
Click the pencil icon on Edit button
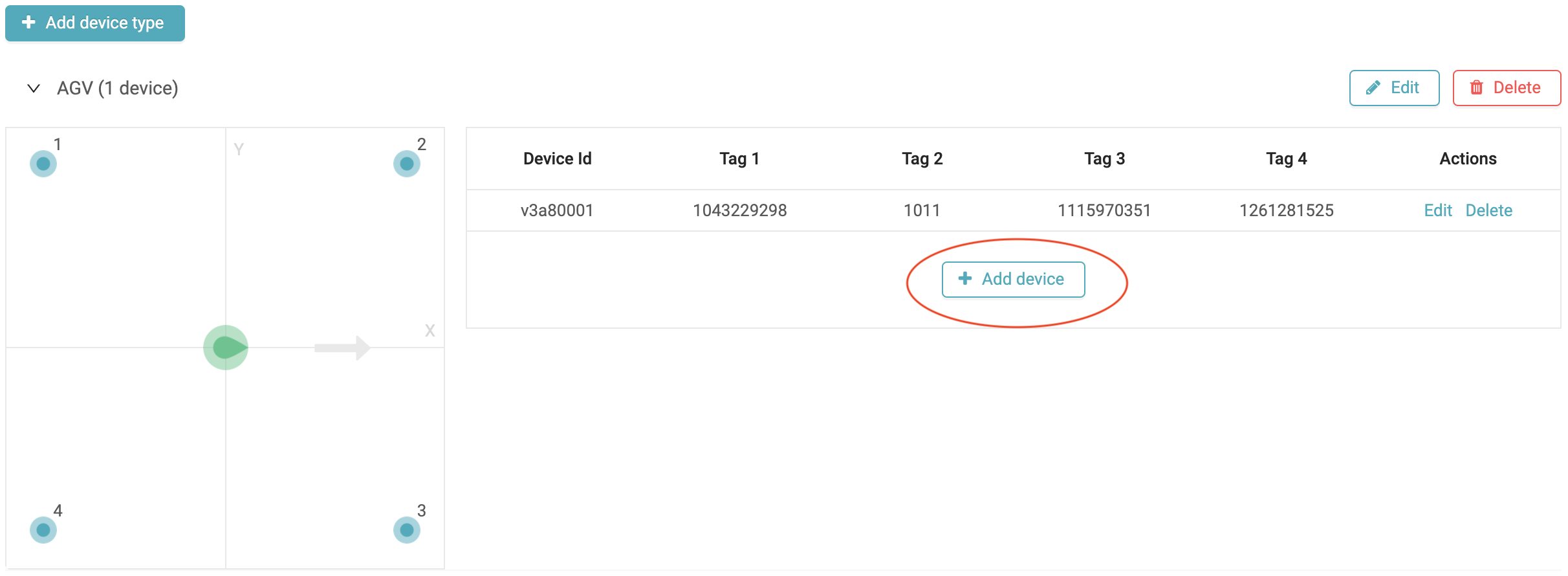pos(1373,88)
